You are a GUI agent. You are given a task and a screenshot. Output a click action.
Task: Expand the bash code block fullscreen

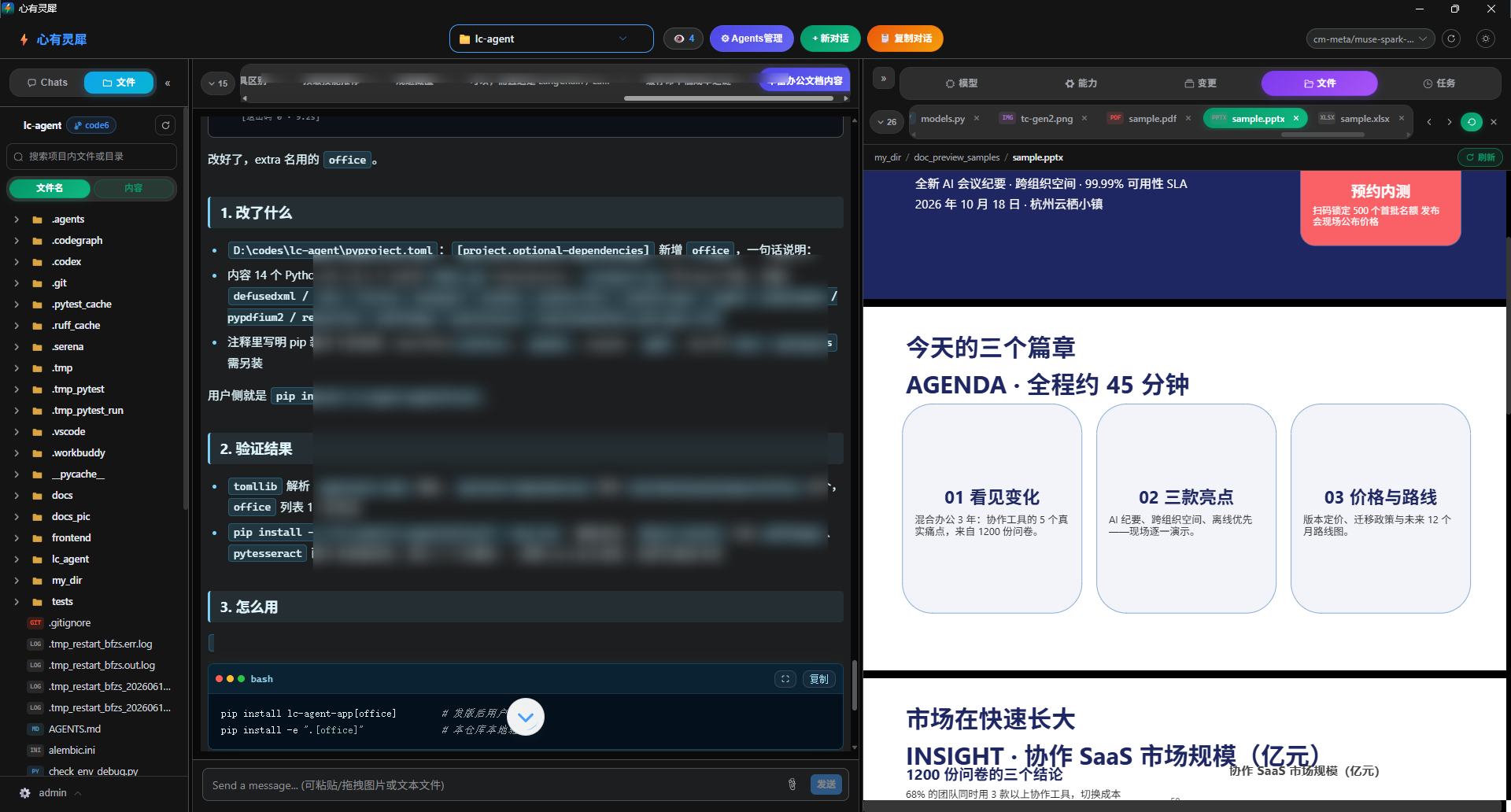pos(785,679)
